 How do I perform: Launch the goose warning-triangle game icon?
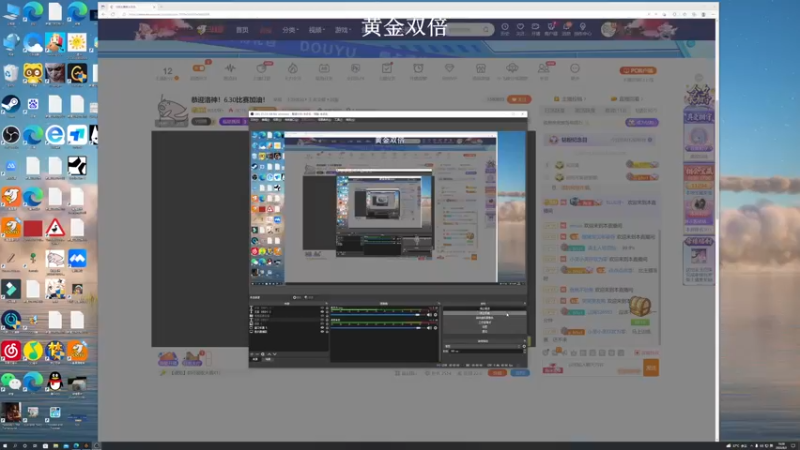coord(55,228)
